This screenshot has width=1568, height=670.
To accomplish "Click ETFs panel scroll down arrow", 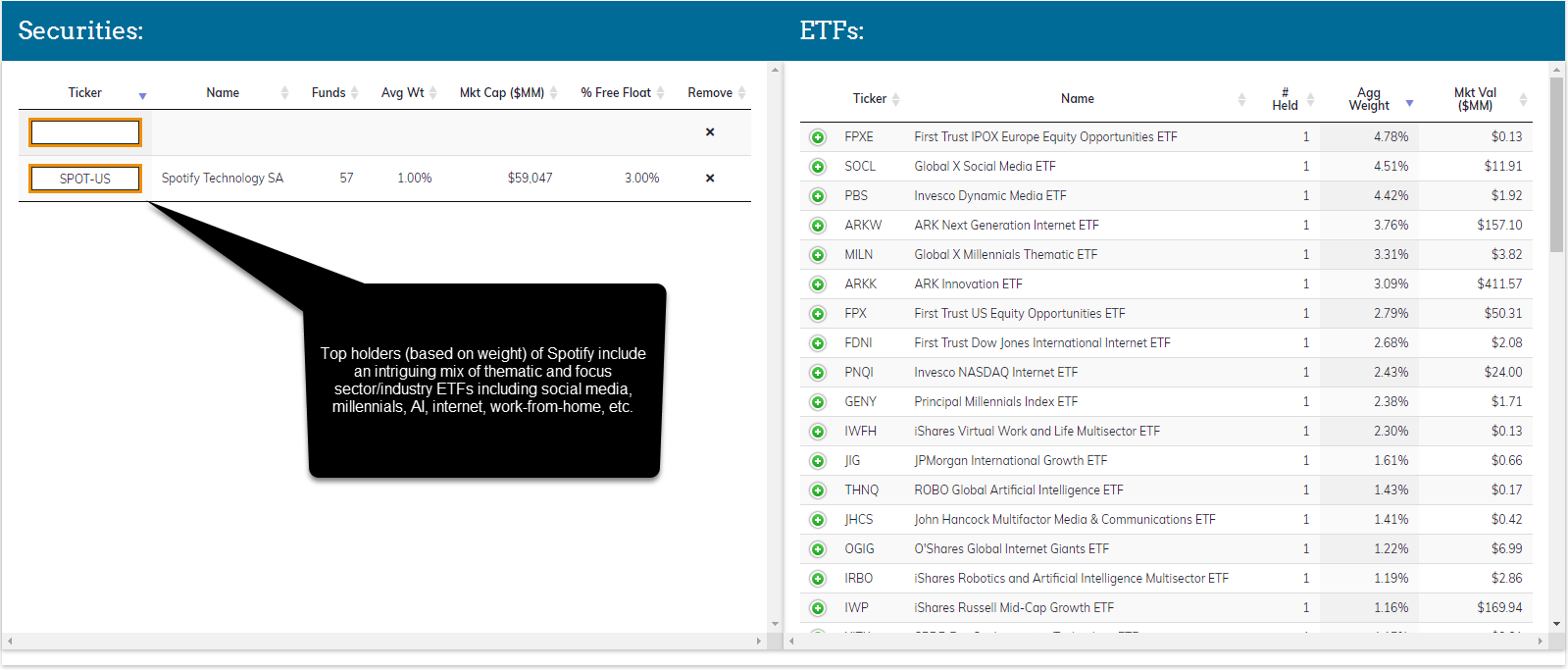I will pos(1556,624).
